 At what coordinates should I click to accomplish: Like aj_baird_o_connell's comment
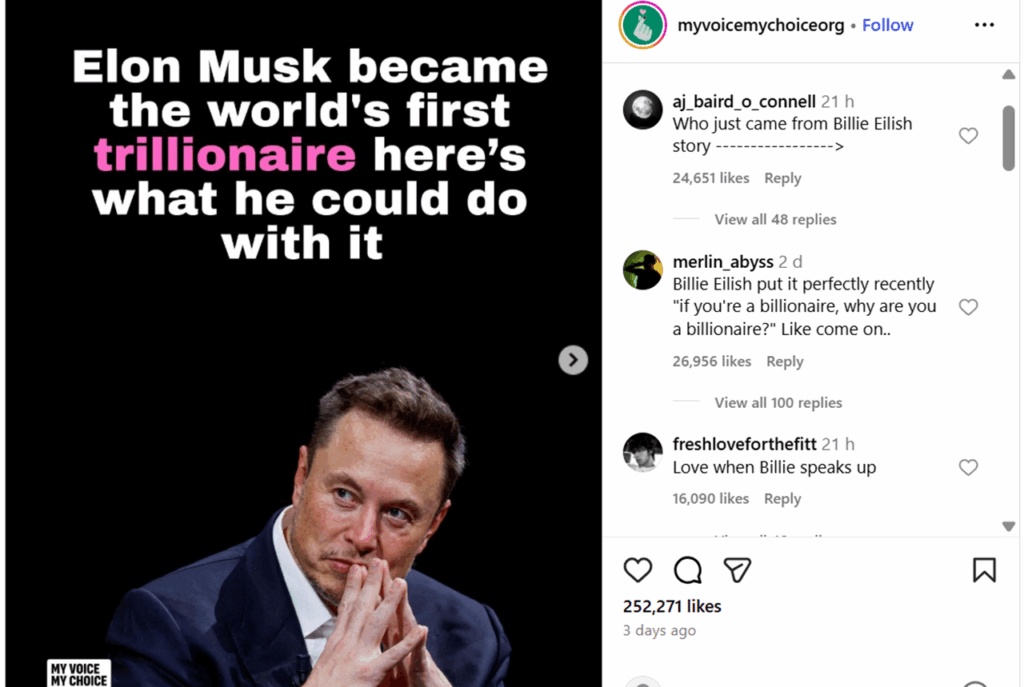point(968,136)
